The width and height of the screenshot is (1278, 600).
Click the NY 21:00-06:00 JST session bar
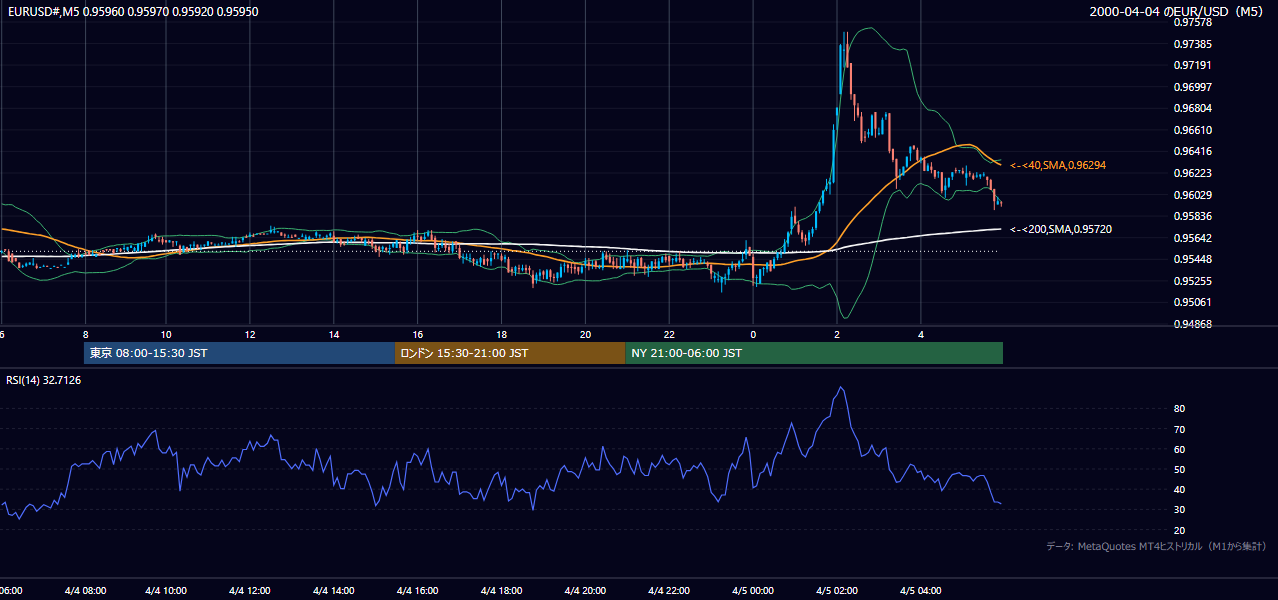(x=814, y=353)
